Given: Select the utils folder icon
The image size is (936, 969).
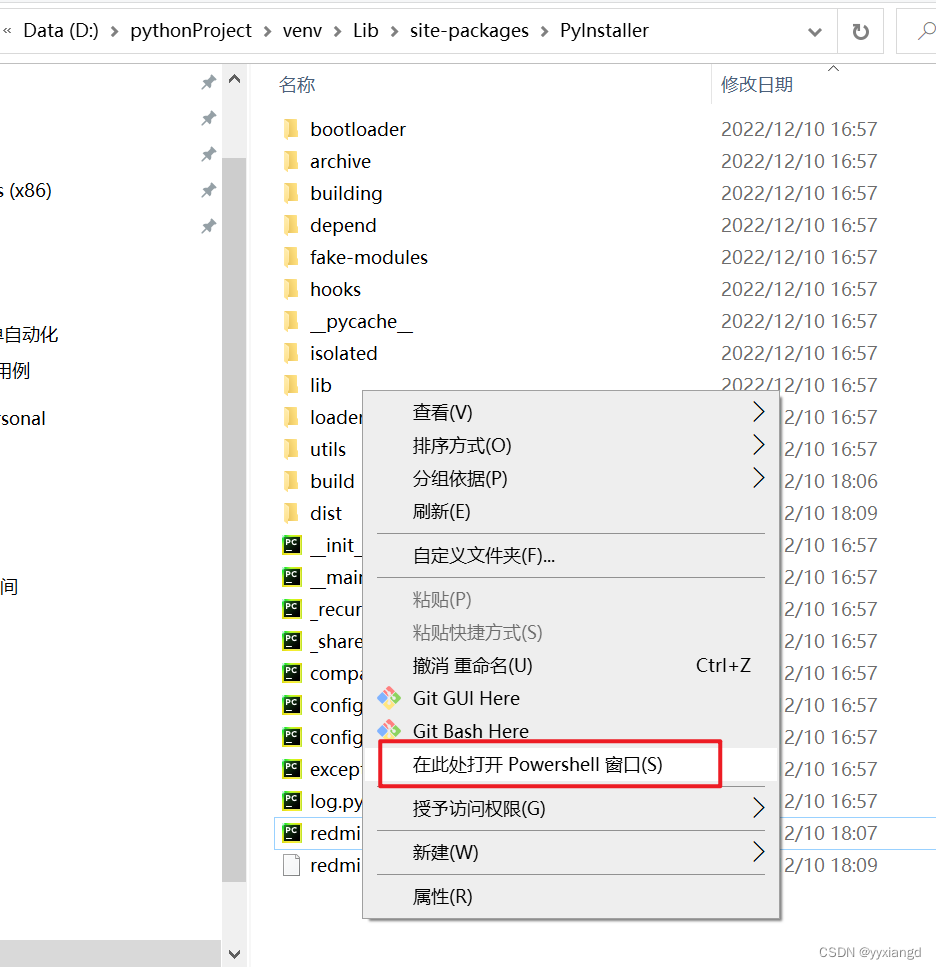Looking at the screenshot, I should click(291, 449).
